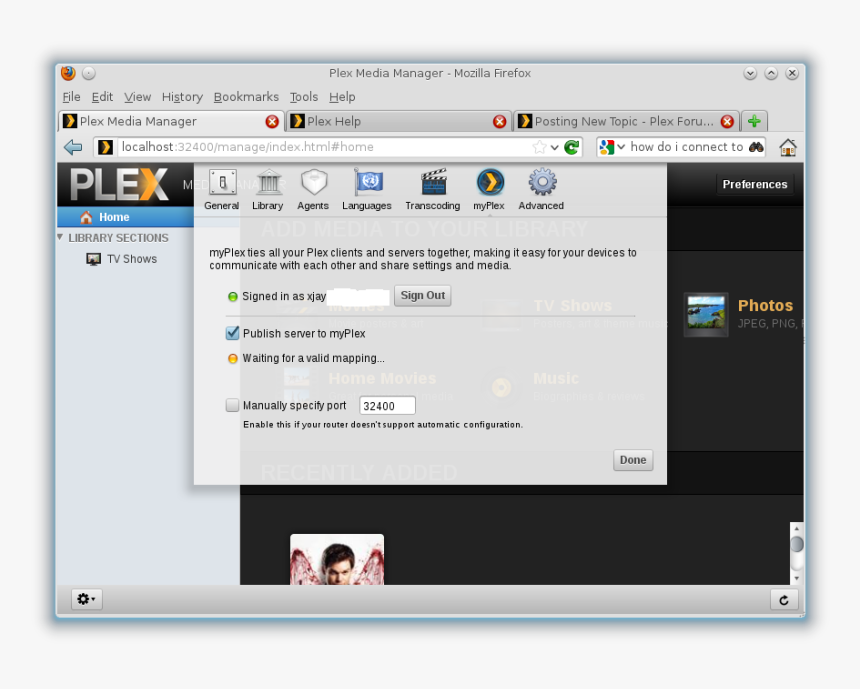Switch to Languages flag icon
The width and height of the screenshot is (860, 689).
pyautogui.click(x=367, y=183)
